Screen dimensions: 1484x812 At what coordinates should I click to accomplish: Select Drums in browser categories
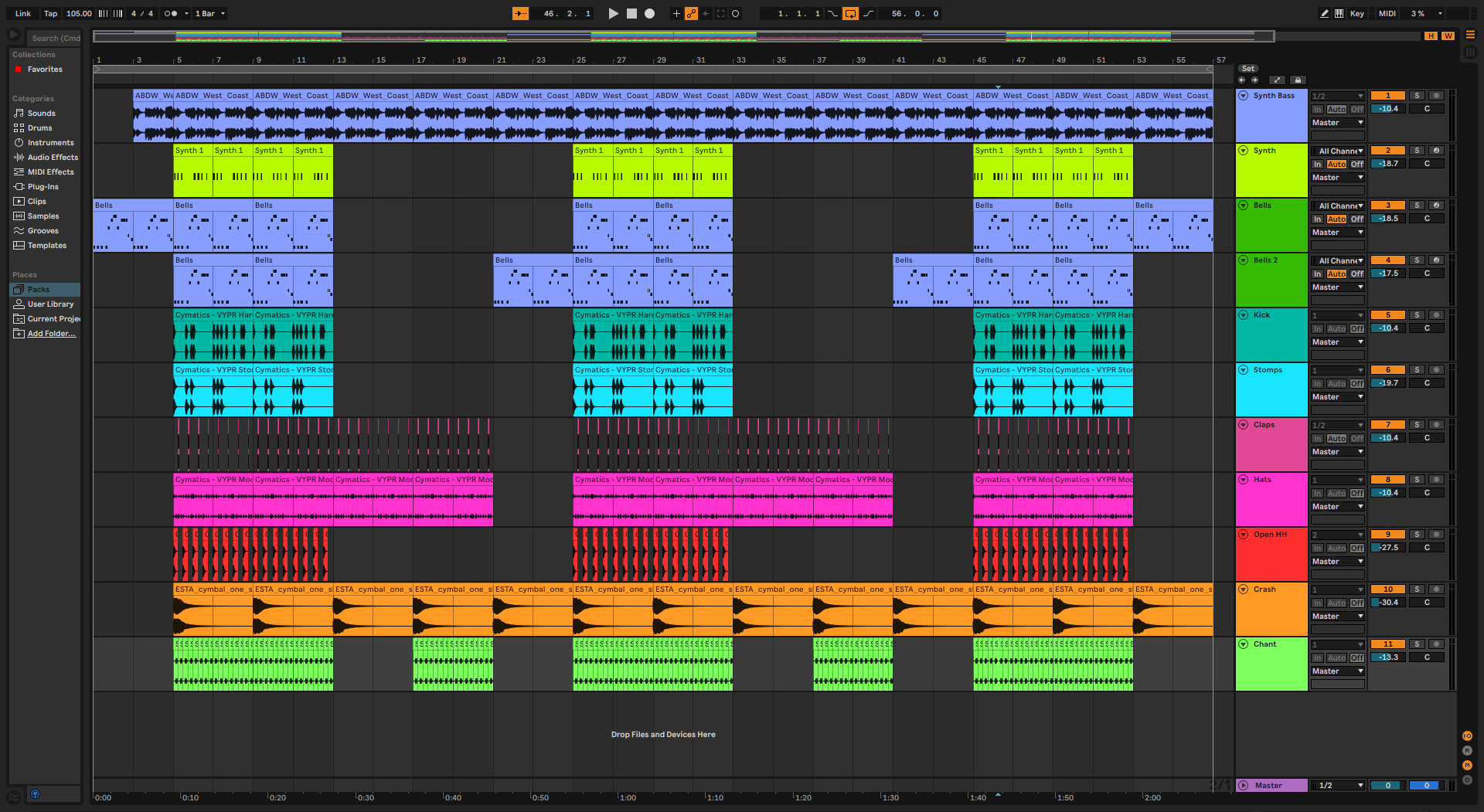click(39, 128)
